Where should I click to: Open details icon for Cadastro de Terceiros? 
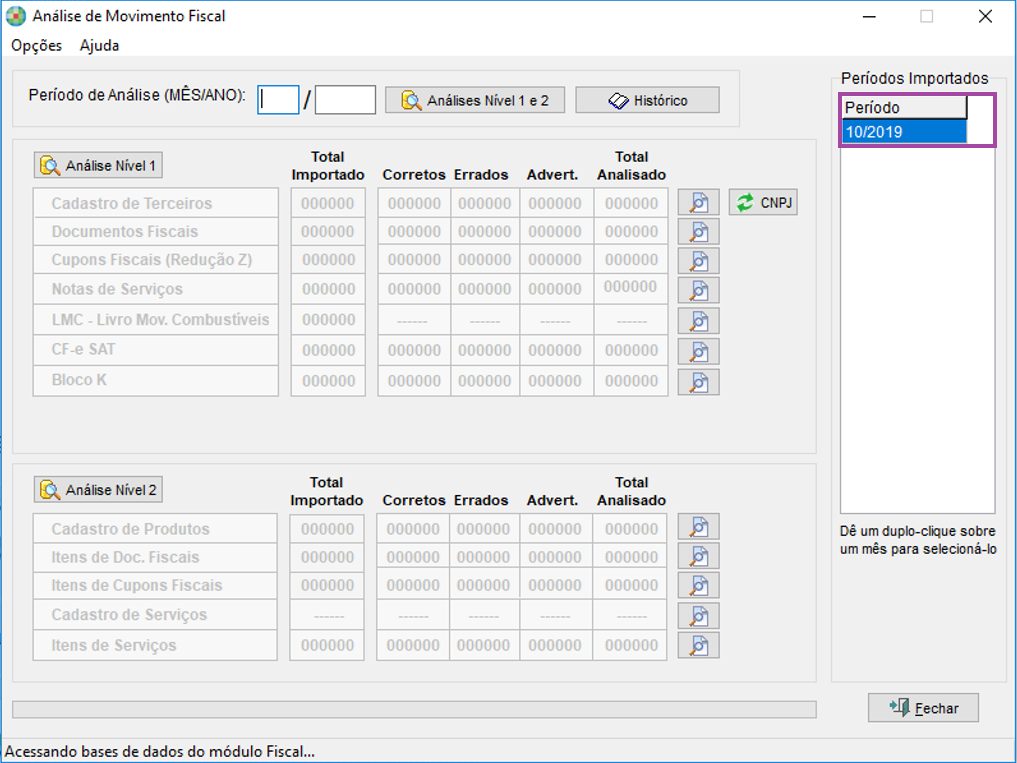[x=699, y=202]
